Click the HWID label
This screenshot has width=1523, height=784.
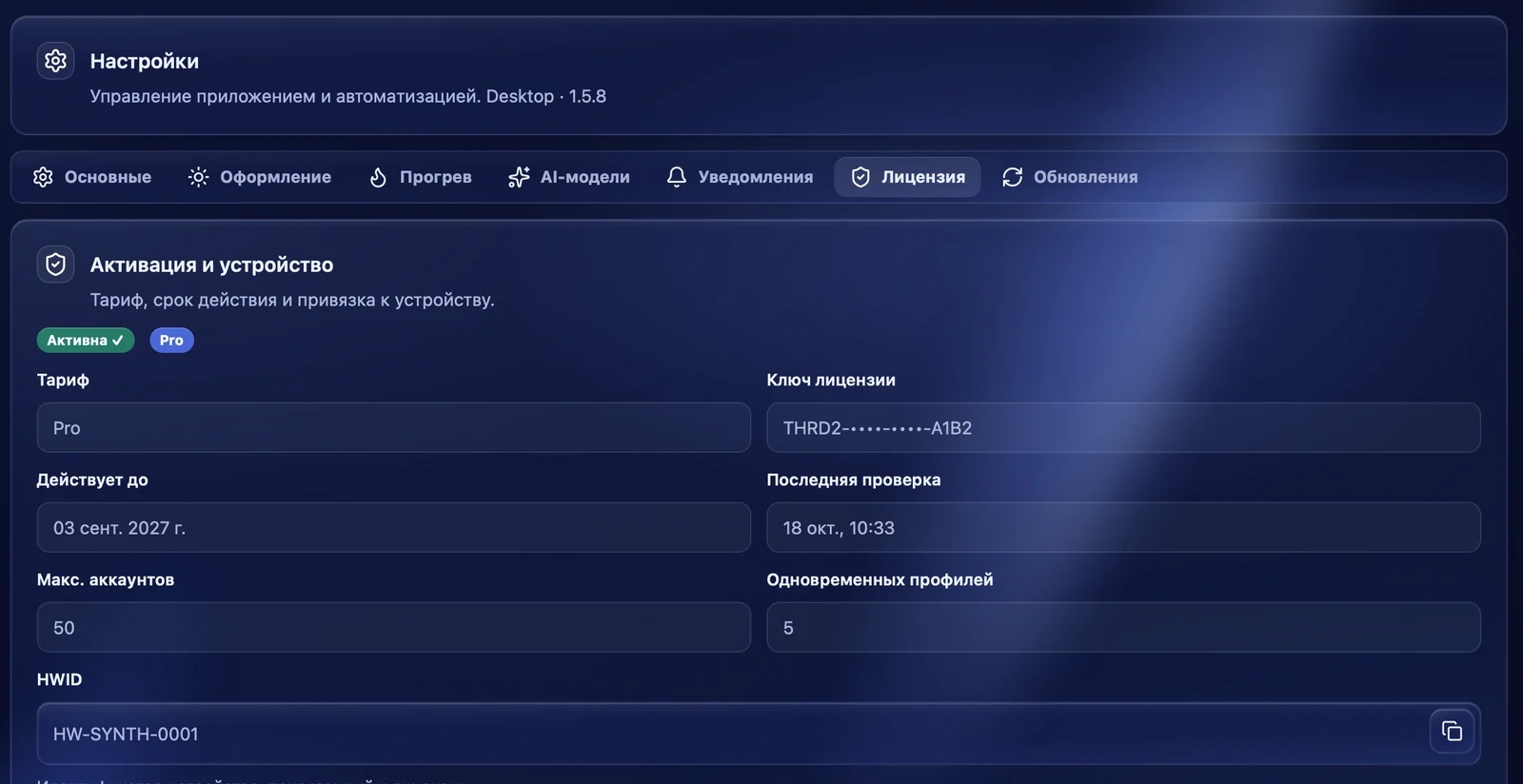coord(59,679)
